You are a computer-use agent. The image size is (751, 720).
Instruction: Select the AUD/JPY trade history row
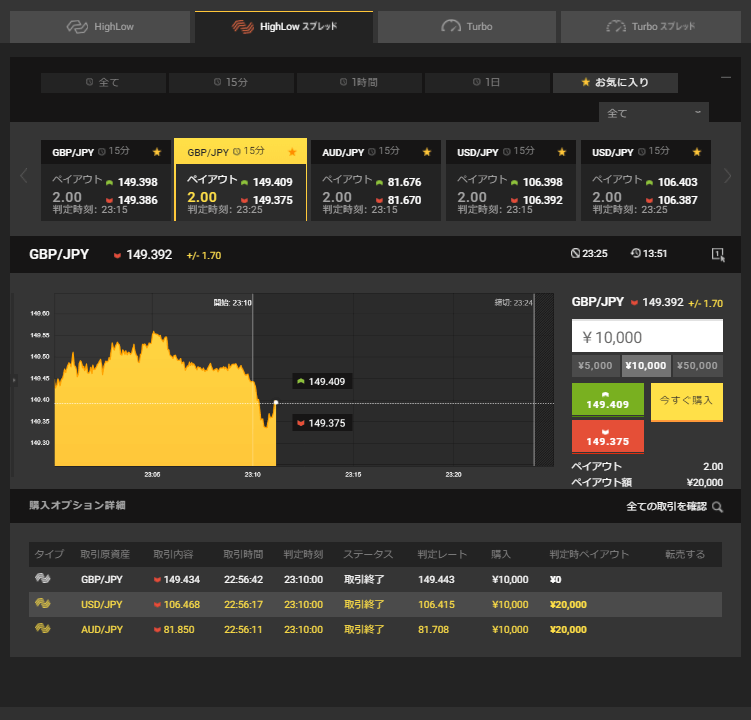click(x=376, y=629)
